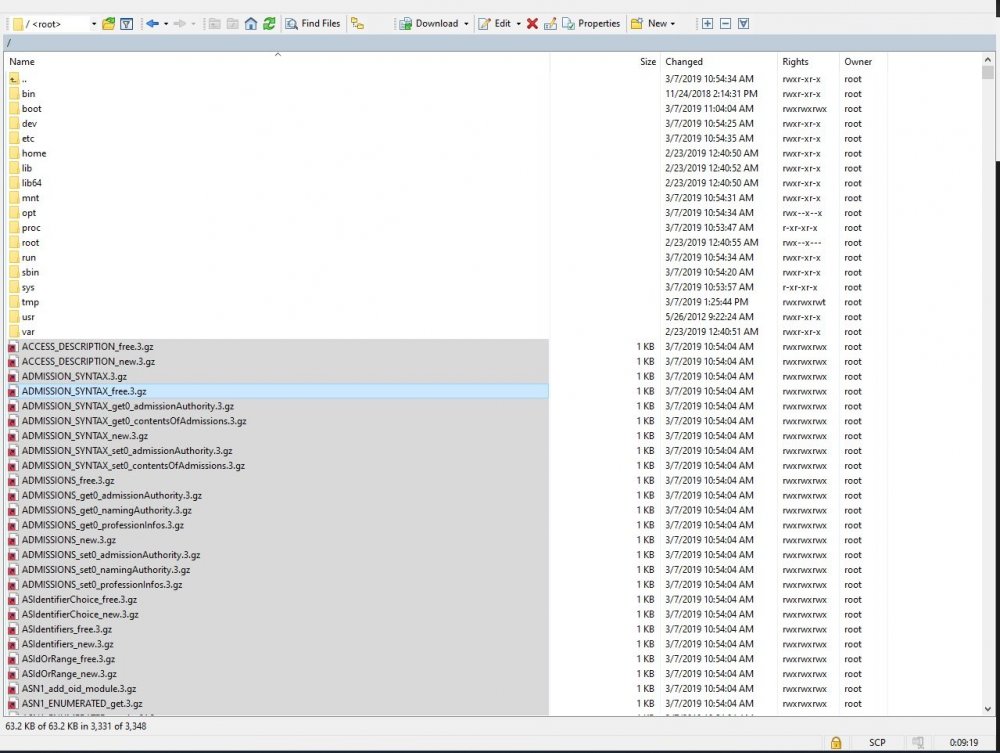Select the lib64 folder
Image resolution: width=1000 pixels, height=753 pixels.
(x=31, y=183)
